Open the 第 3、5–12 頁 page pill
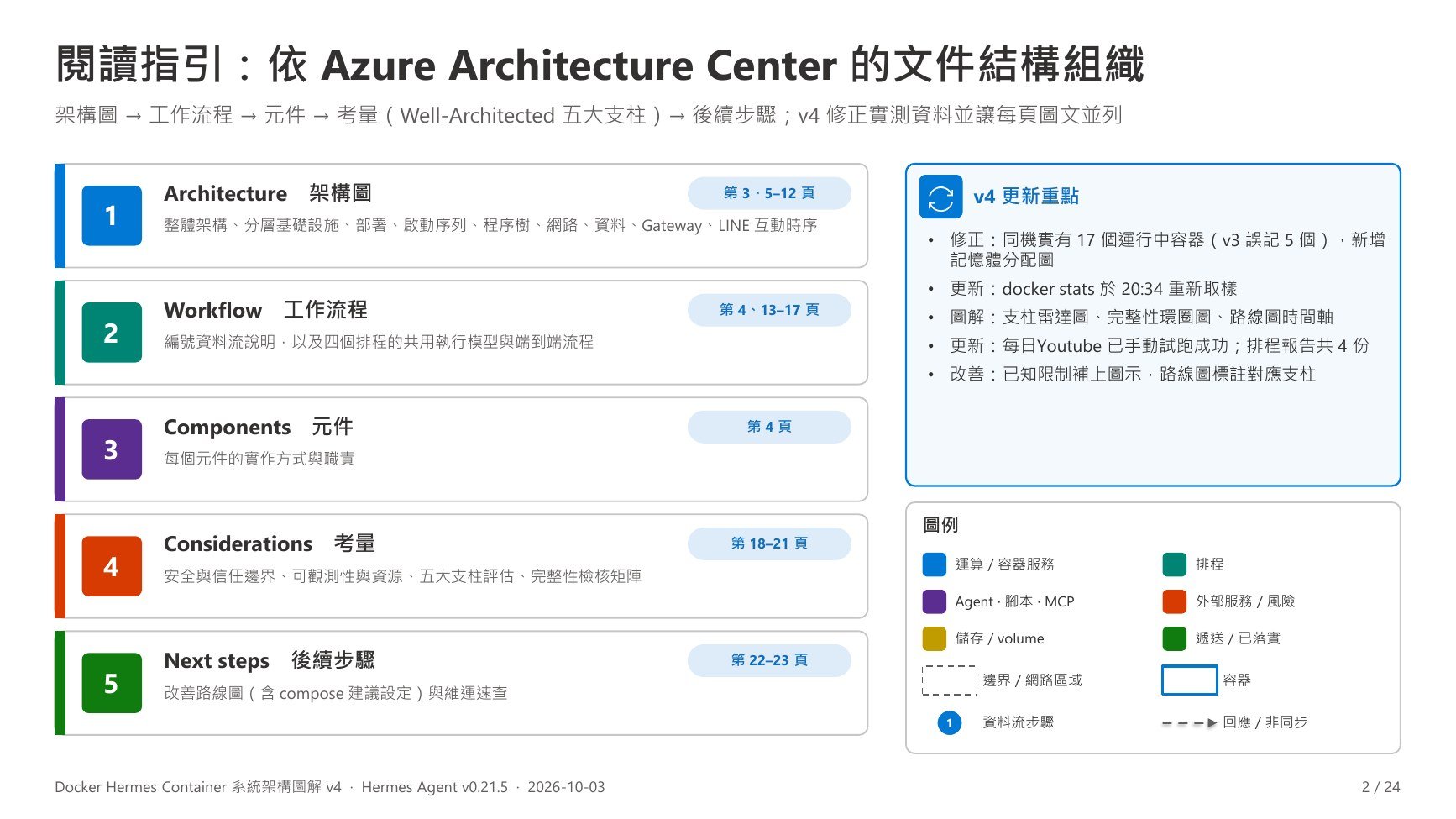Image resolution: width=1456 pixels, height=819 pixels. 769,193
